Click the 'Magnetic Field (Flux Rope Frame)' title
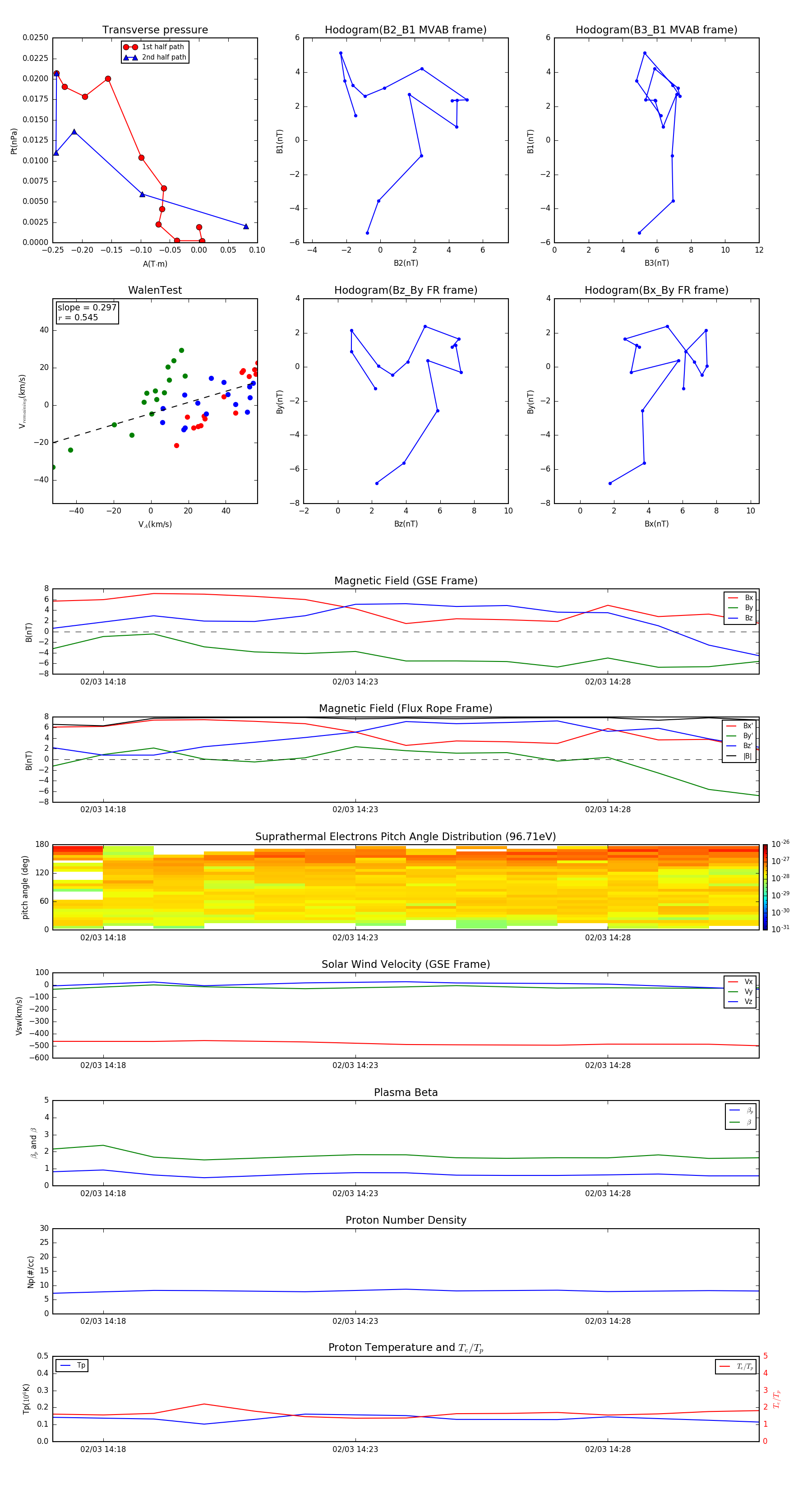 406,709
